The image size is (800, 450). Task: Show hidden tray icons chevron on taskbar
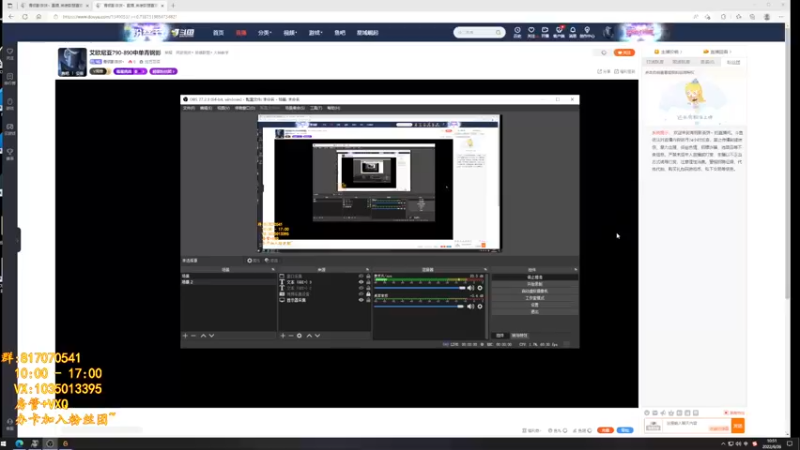[723, 444]
